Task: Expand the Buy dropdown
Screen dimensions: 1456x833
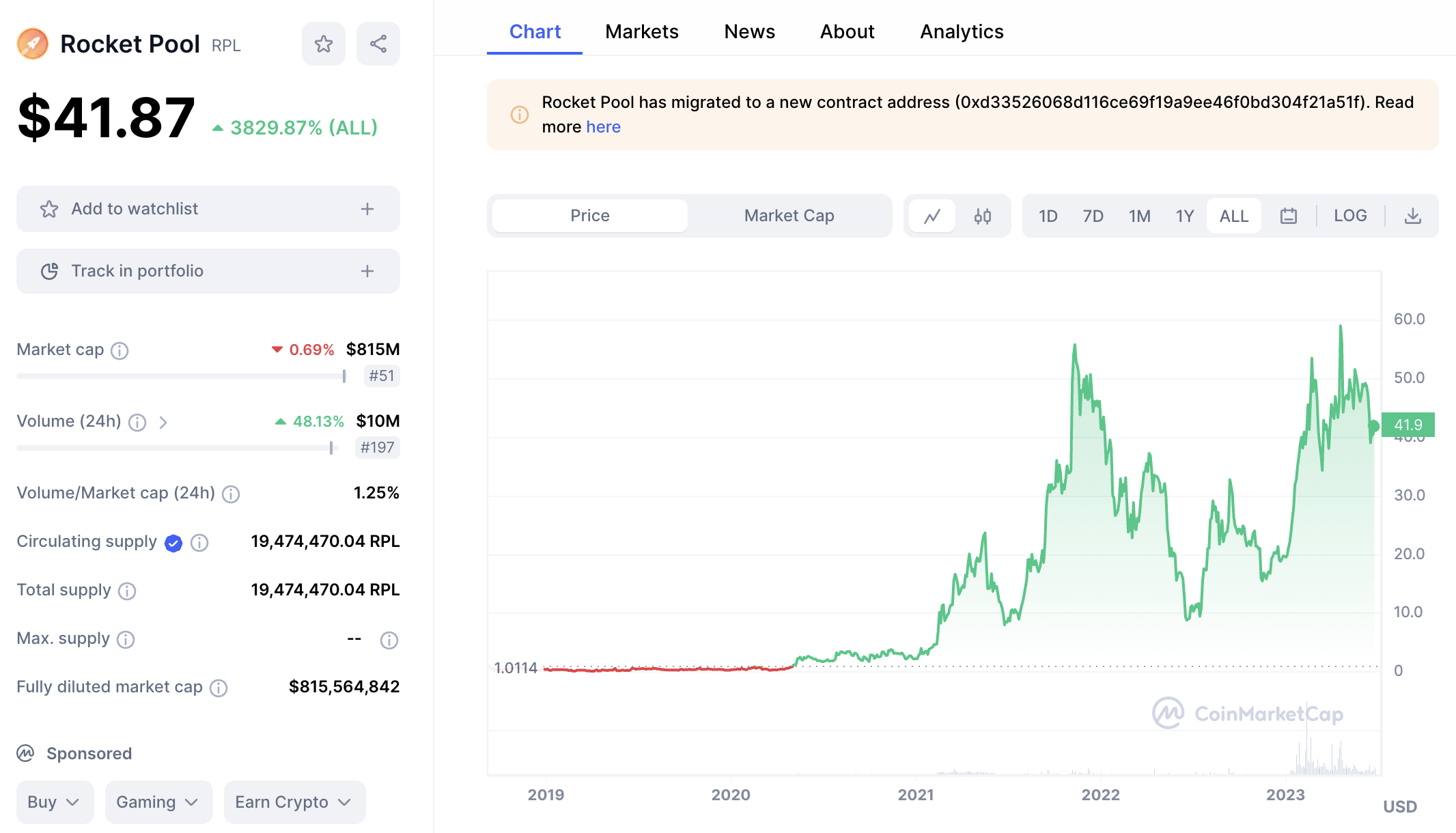Action: [x=55, y=802]
